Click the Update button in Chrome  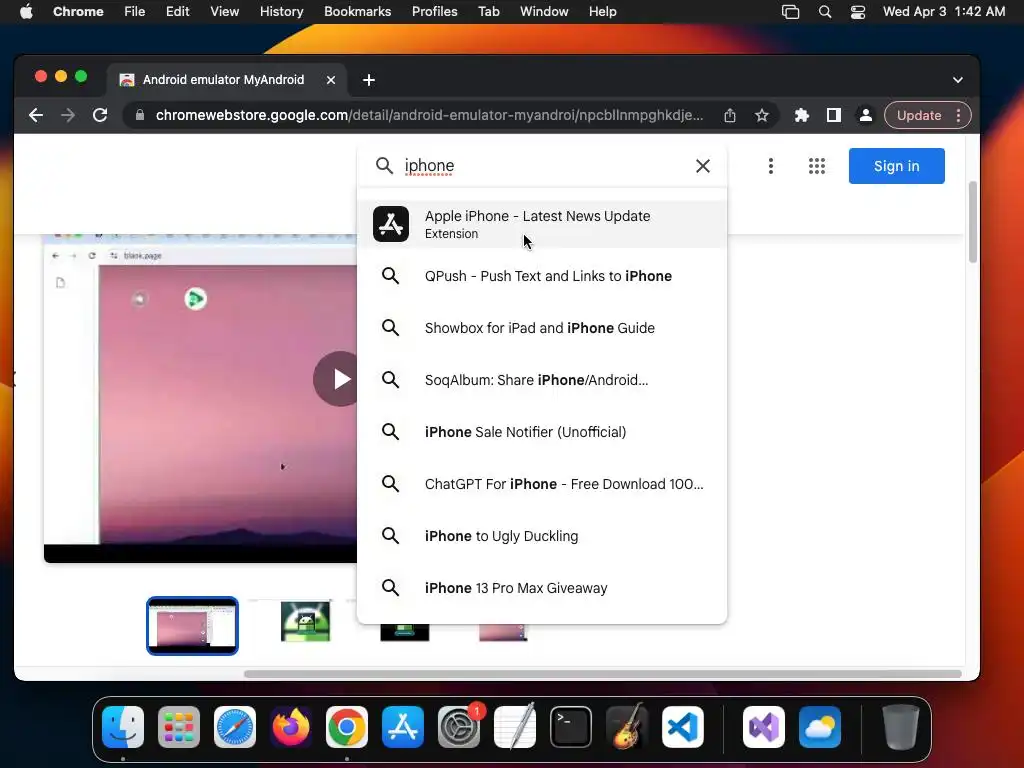919,116
